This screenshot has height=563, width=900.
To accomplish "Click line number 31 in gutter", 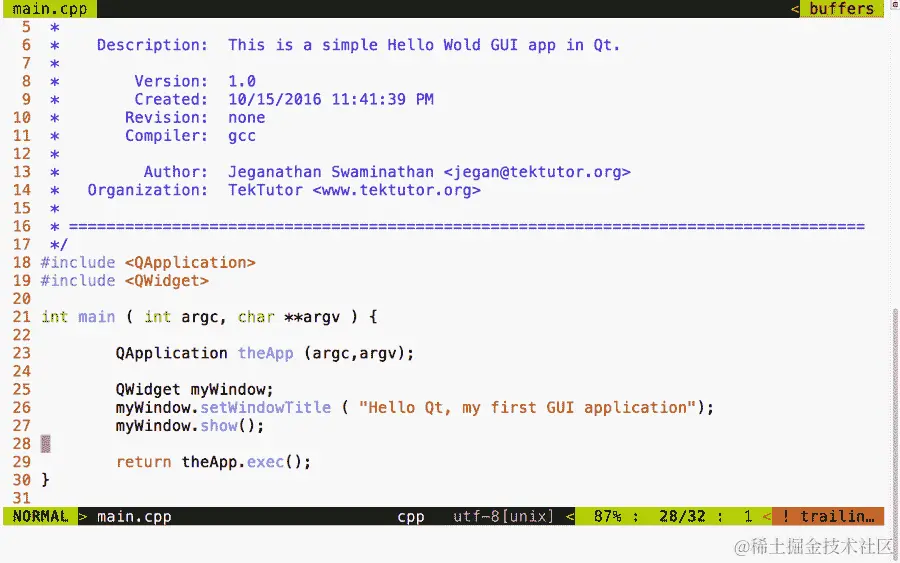I will pos(22,498).
